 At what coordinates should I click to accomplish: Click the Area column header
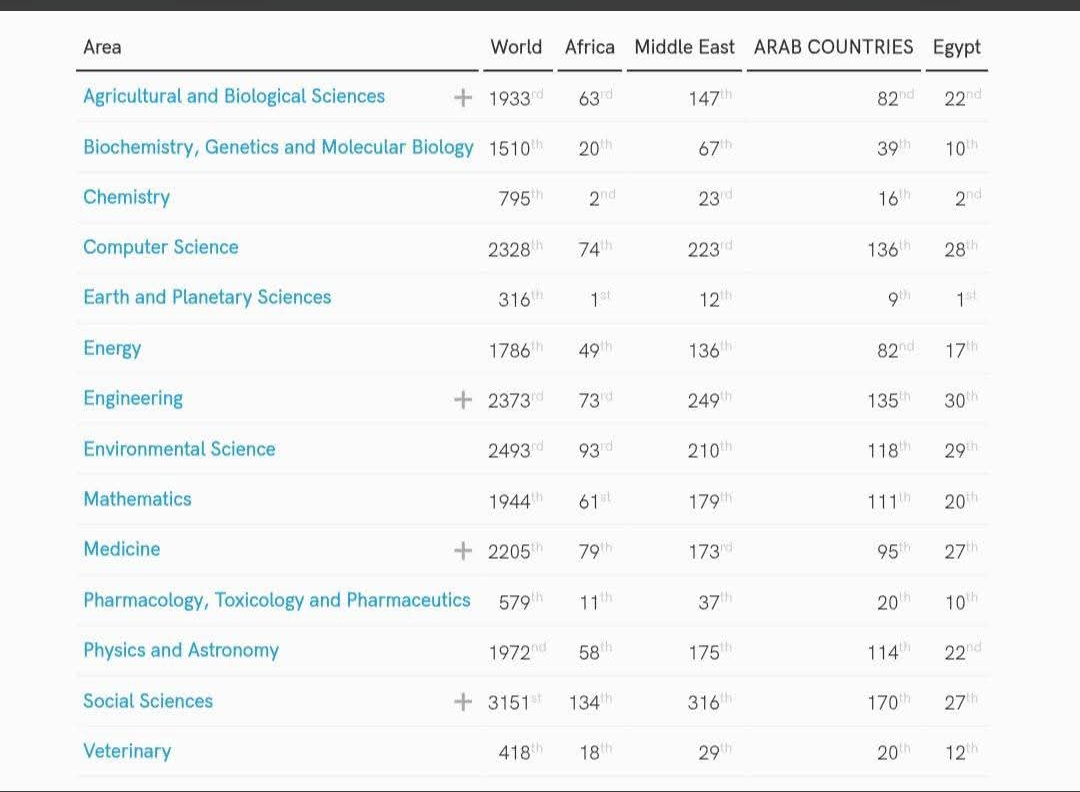point(103,47)
